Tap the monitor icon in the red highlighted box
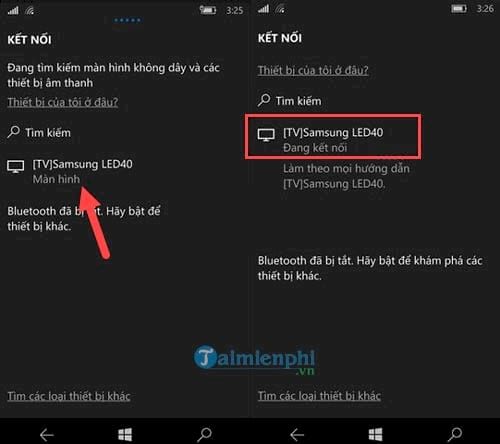This screenshot has height=444, width=500. point(266,135)
